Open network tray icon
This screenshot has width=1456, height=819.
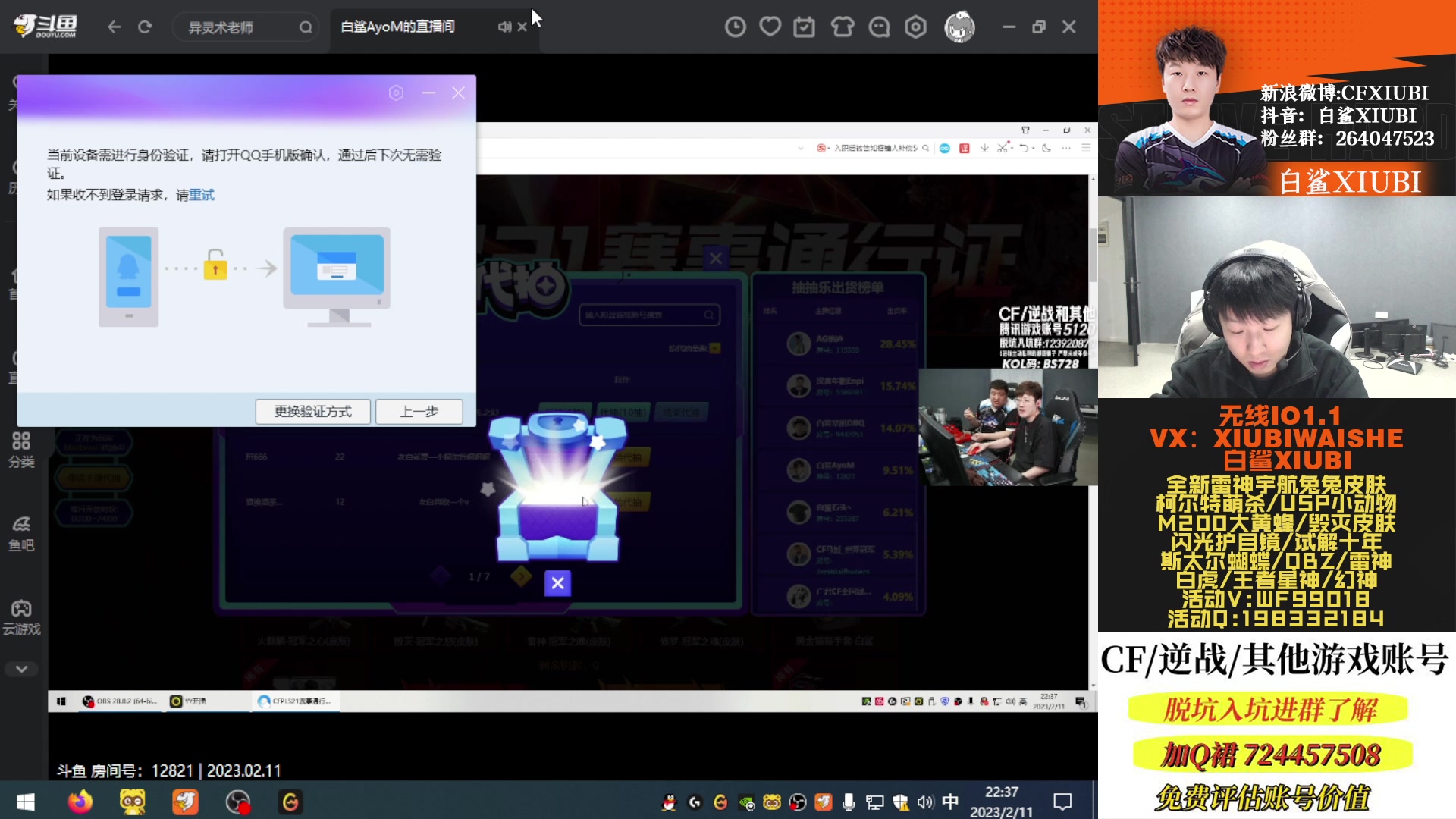tap(874, 802)
